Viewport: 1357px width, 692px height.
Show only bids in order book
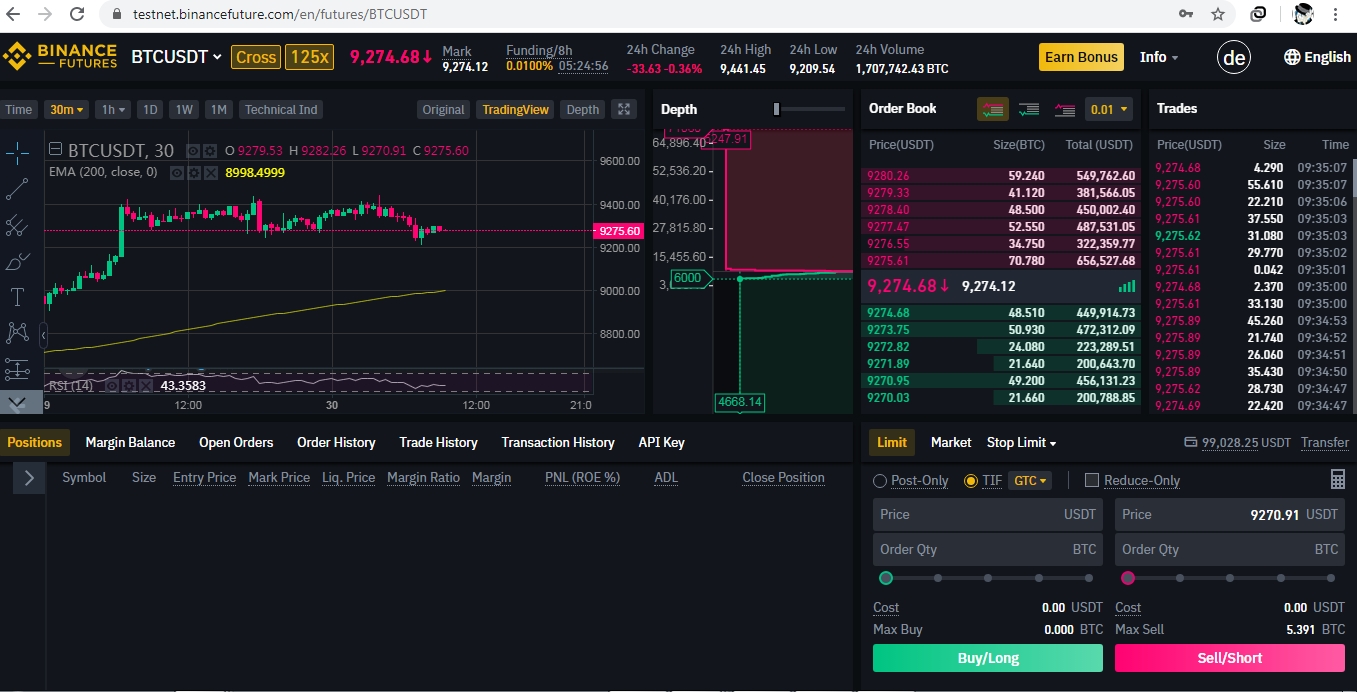click(1028, 109)
